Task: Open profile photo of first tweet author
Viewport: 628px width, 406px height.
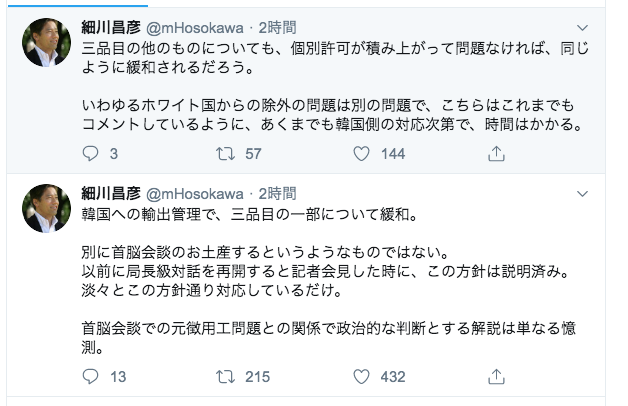Action: [x=46, y=44]
